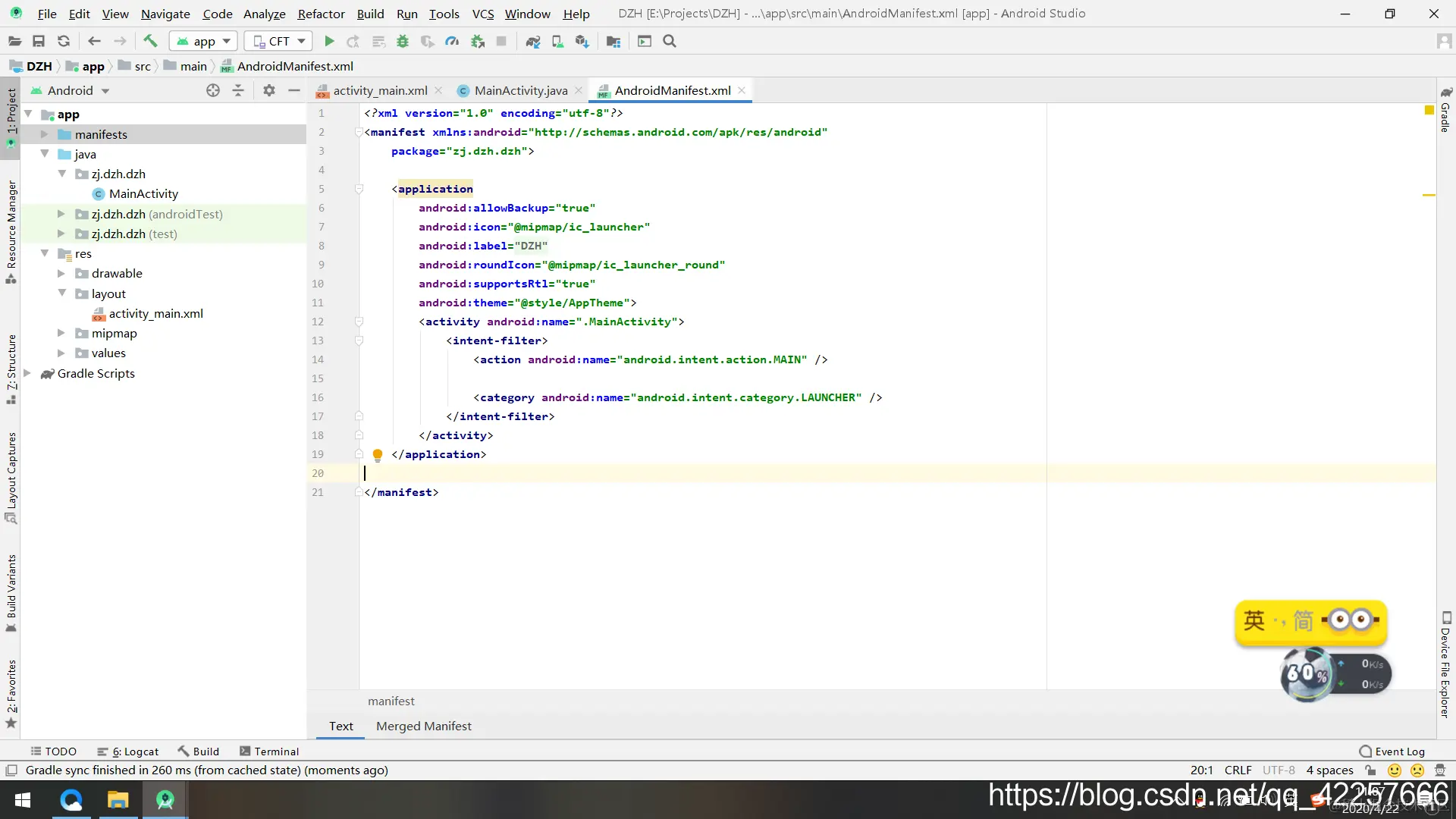Image resolution: width=1456 pixels, height=819 pixels.
Task: Open the SDK Manager icon
Action: [582, 42]
